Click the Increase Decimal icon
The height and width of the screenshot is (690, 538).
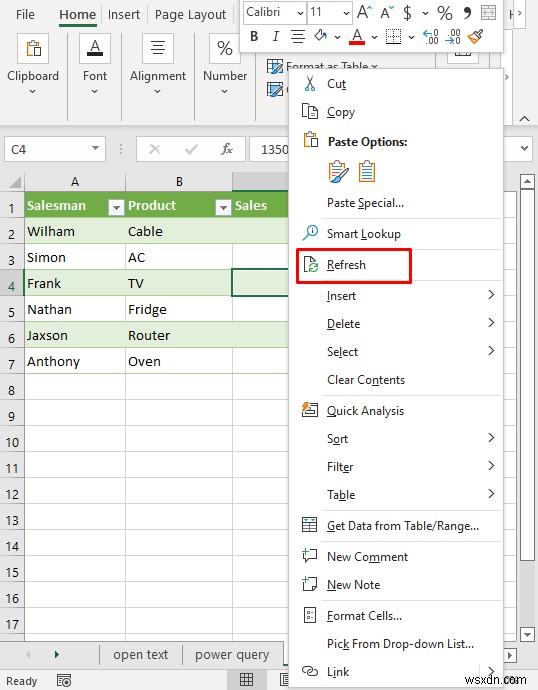(430, 37)
